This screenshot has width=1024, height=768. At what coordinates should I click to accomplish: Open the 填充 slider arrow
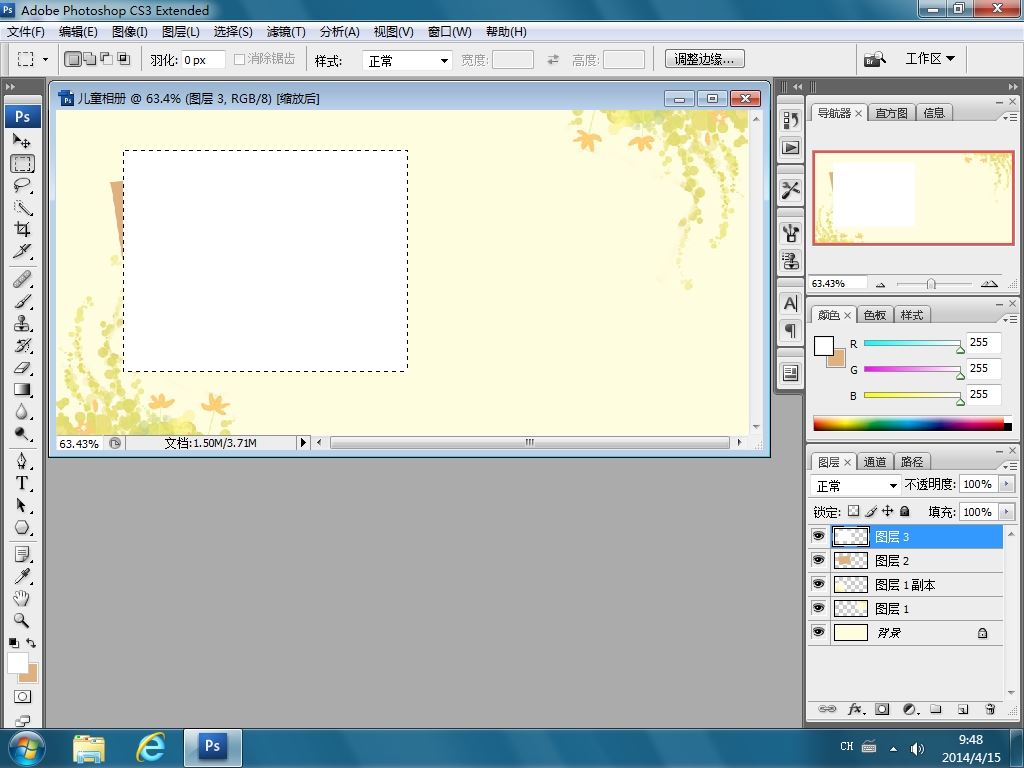point(1006,512)
